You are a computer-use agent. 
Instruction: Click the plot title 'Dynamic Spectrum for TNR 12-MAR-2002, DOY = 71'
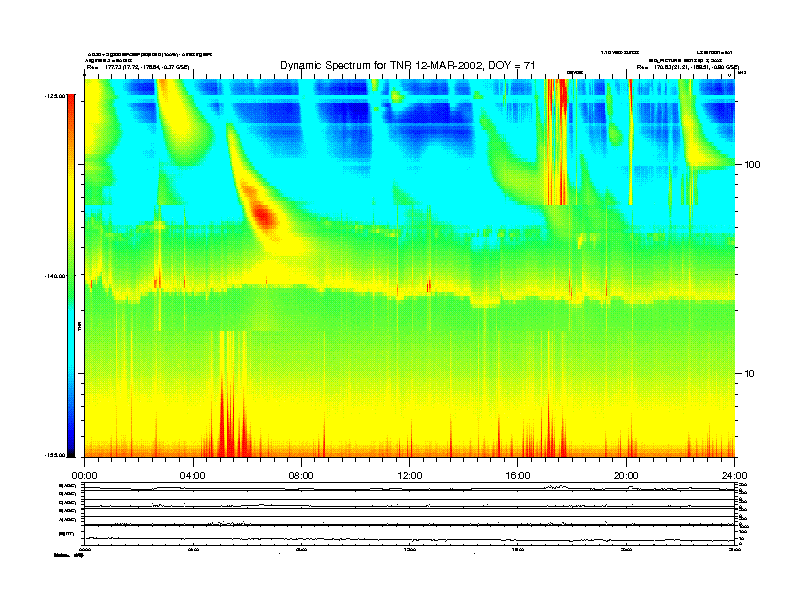click(407, 65)
